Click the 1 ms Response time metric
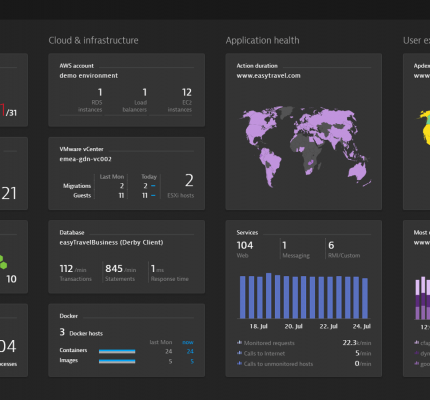 157,269
